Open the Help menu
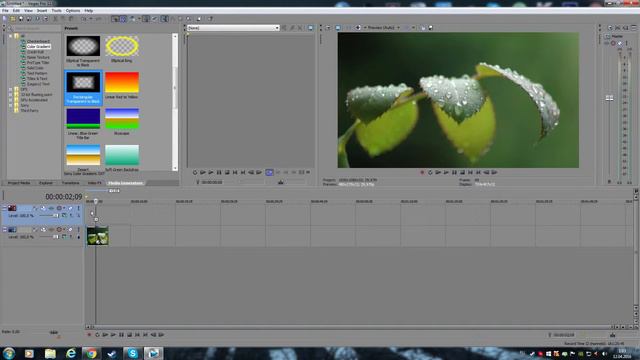Viewport: 640px width, 360px height. (89, 11)
